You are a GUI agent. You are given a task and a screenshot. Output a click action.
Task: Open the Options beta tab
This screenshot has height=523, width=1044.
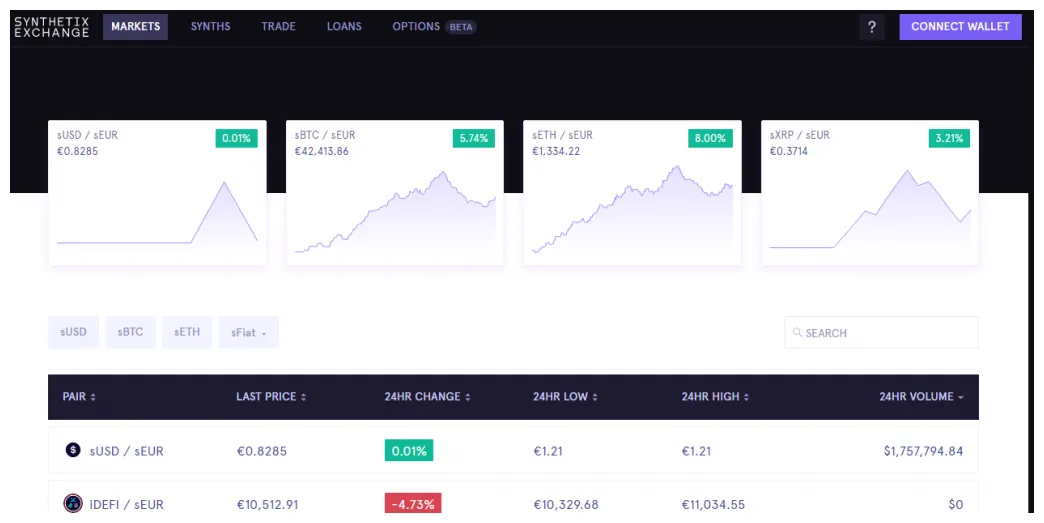(434, 27)
